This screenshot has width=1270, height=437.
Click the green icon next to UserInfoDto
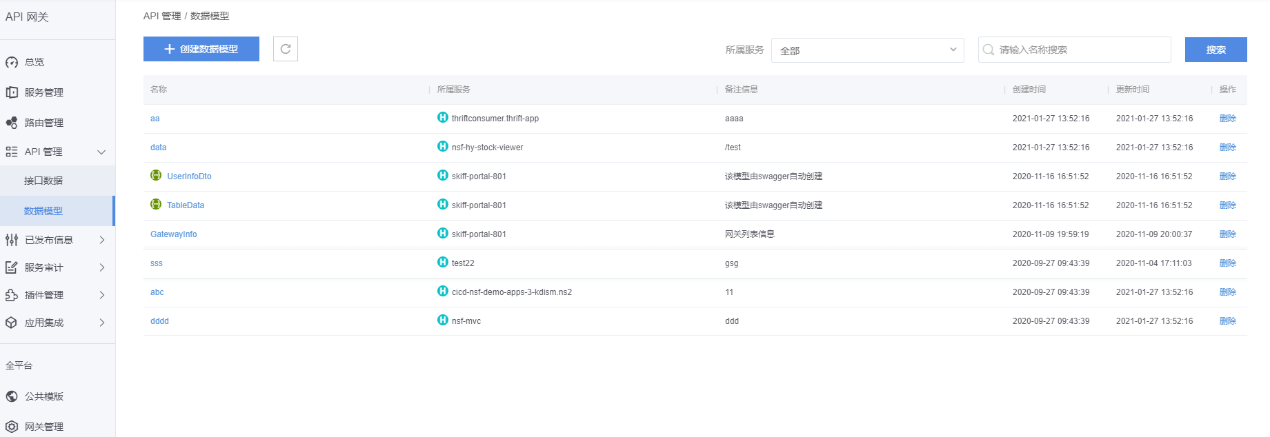[x=156, y=176]
